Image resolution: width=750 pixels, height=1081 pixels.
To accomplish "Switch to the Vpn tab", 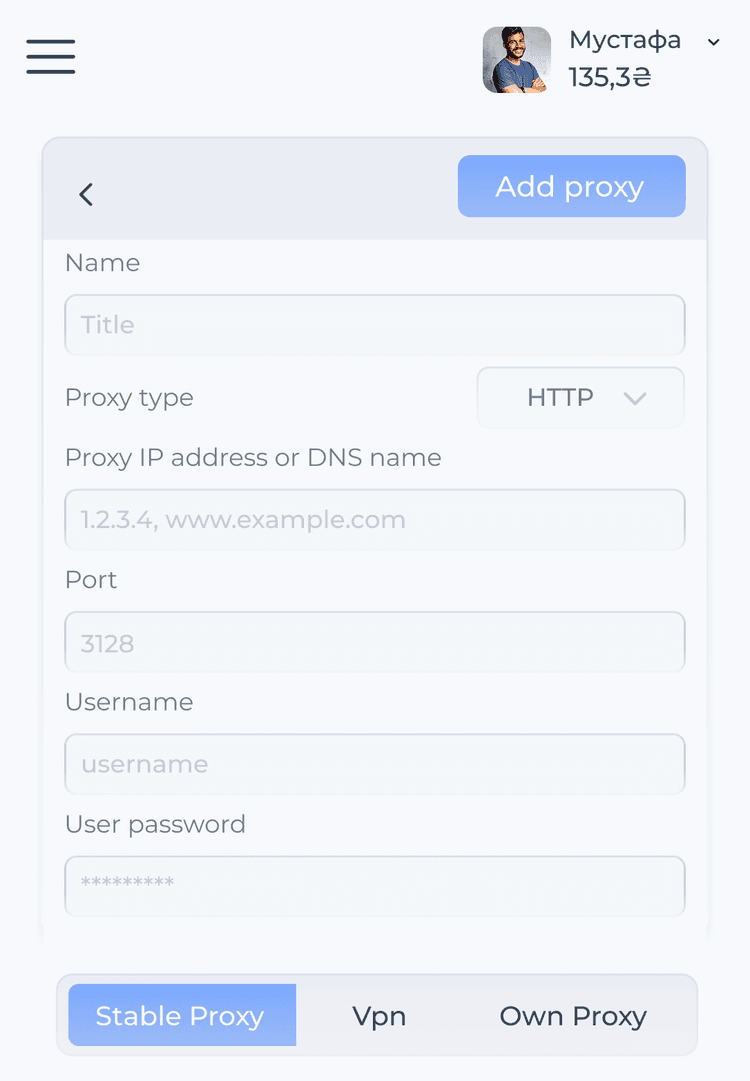I will point(378,1015).
